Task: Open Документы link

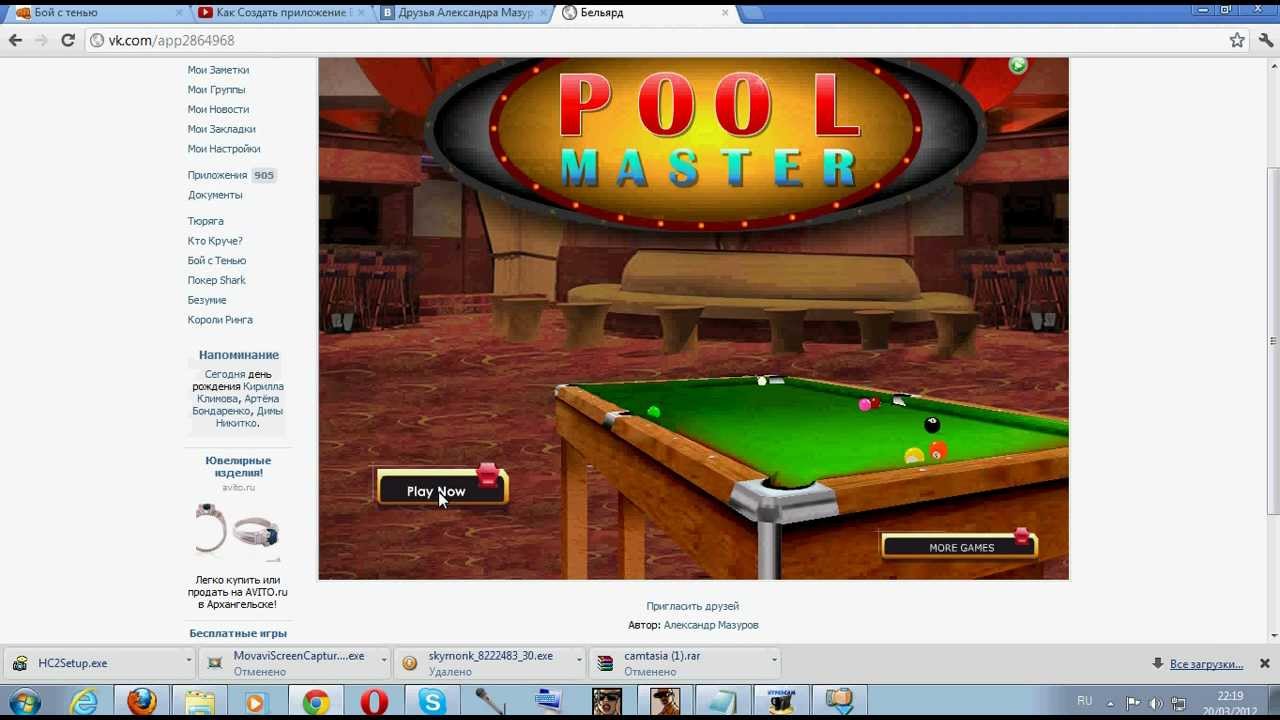Action: click(215, 195)
